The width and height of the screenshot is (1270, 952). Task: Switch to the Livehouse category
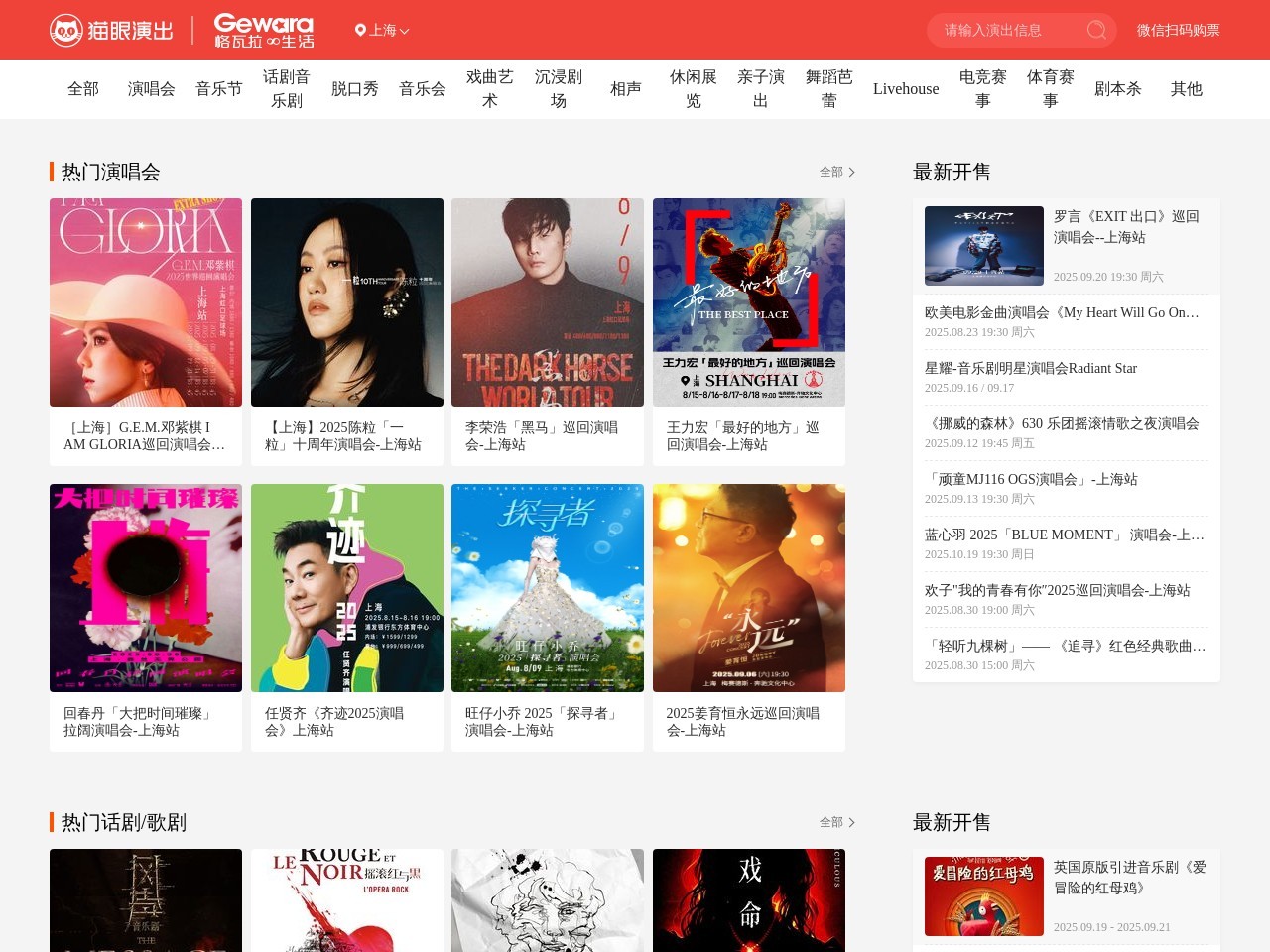tap(905, 89)
